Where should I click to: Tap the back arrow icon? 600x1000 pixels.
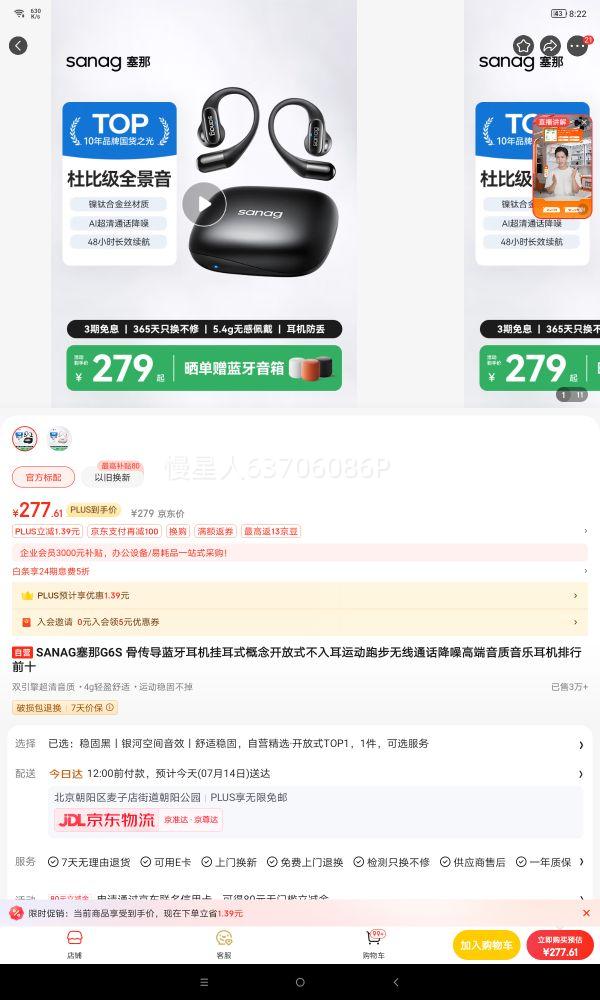[18, 45]
